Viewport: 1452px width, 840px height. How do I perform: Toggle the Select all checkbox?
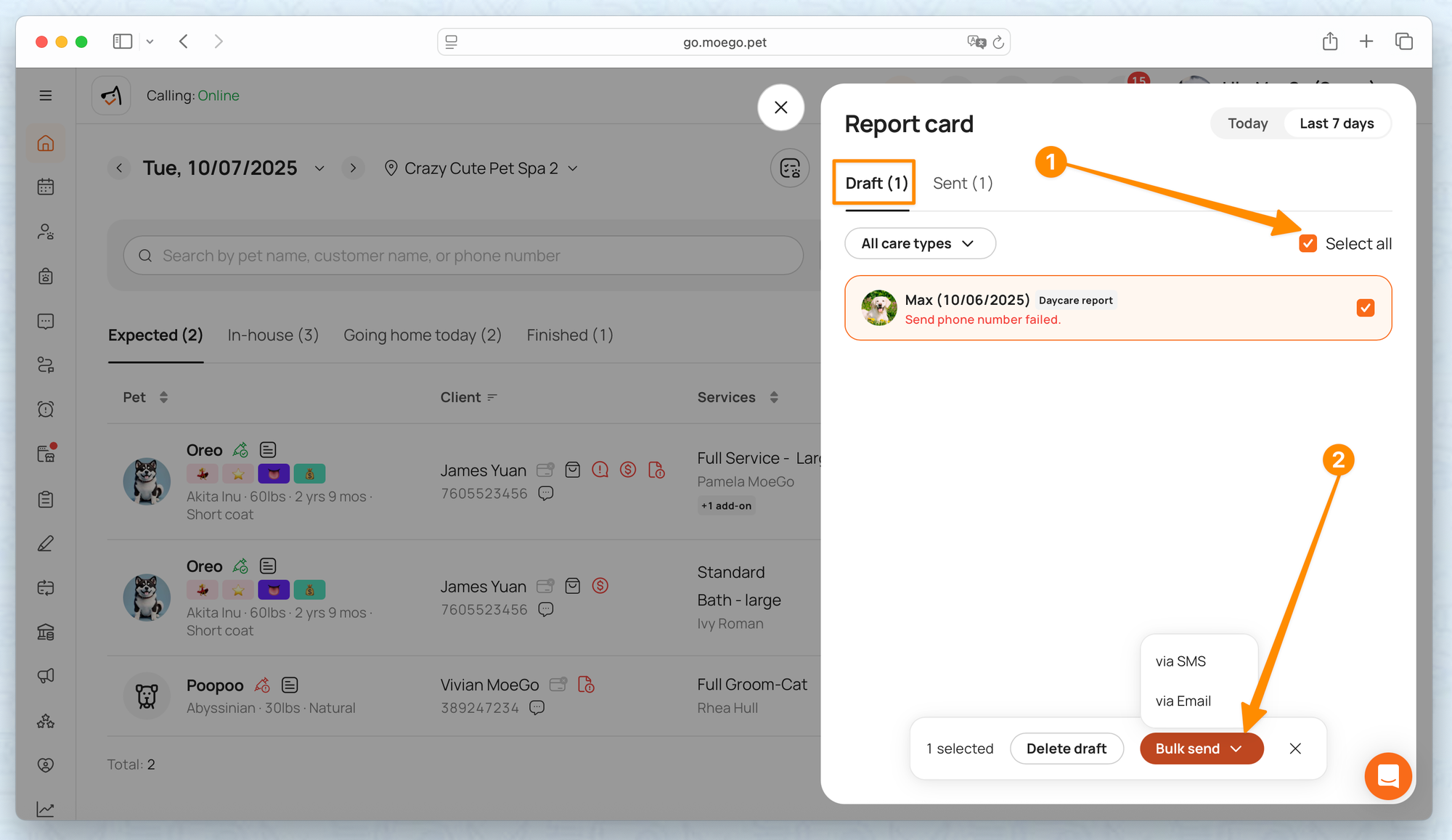coord(1308,244)
